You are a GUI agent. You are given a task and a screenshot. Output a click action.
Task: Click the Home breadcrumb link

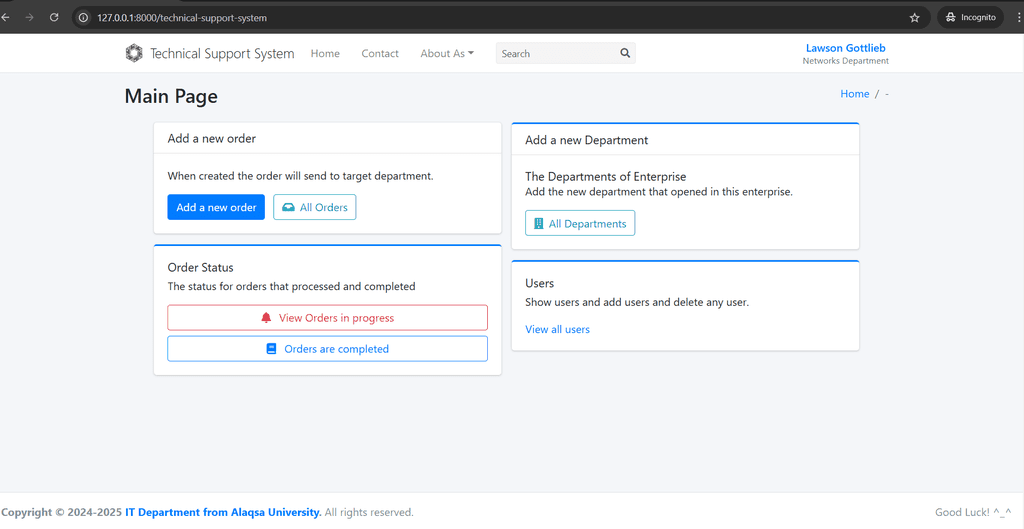[854, 94]
